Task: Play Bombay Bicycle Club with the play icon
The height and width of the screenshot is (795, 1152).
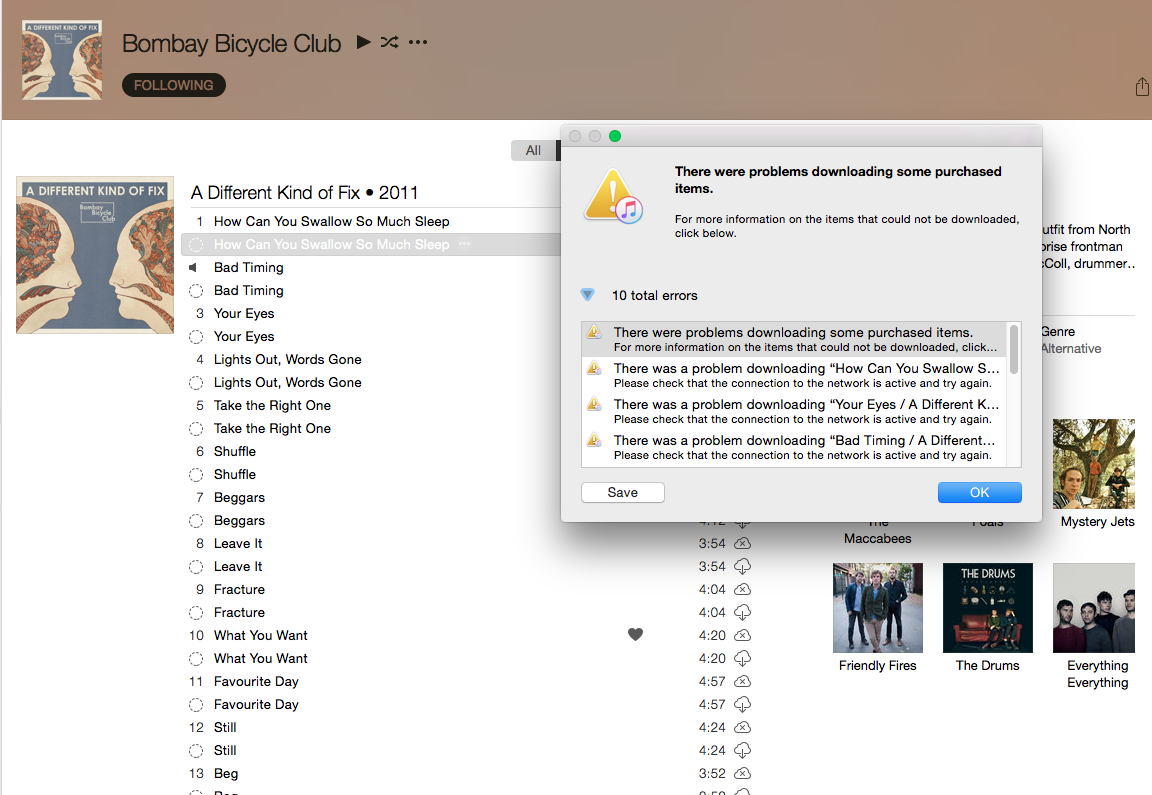Action: point(363,42)
